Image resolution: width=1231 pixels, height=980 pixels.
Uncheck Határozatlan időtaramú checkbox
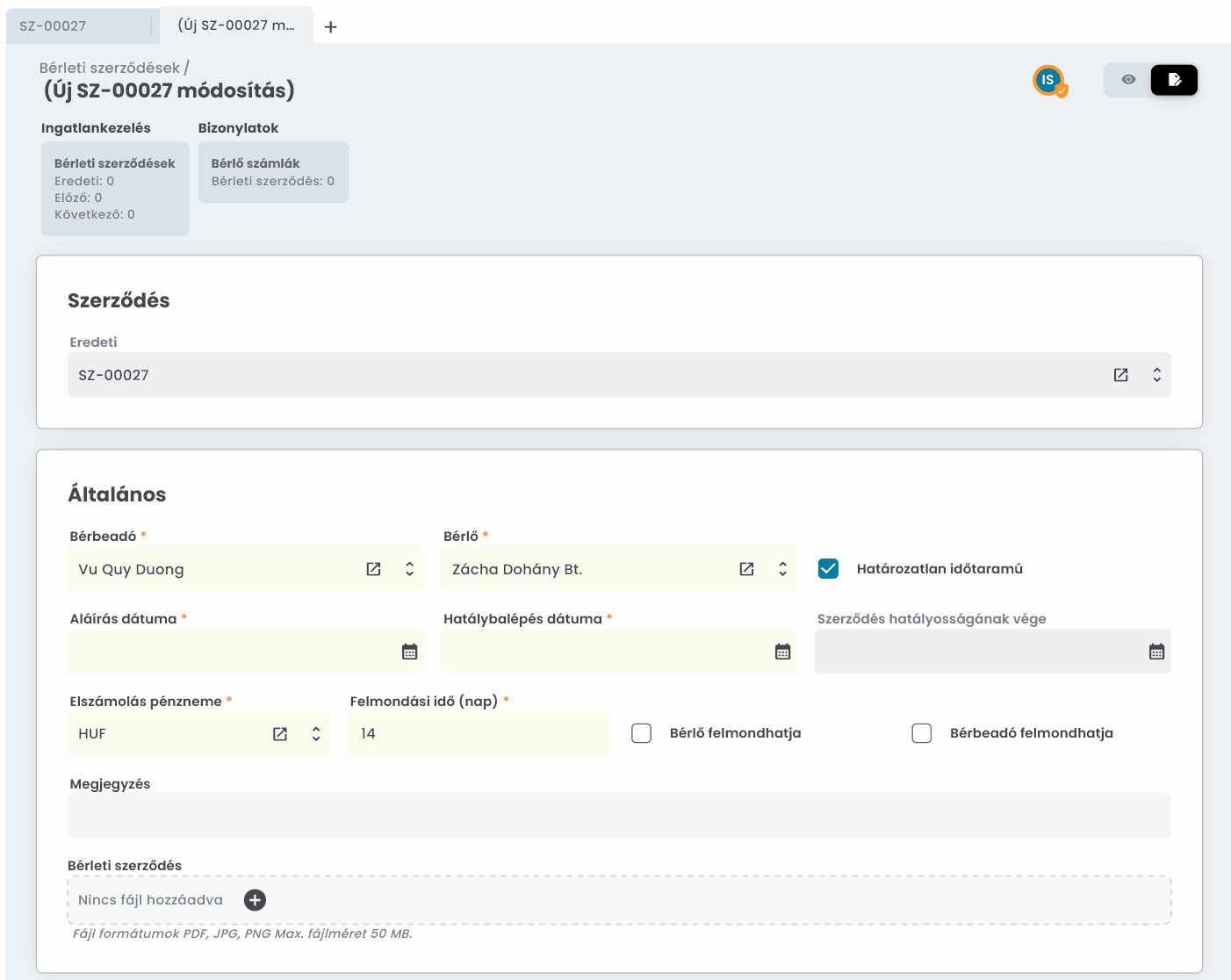828,568
